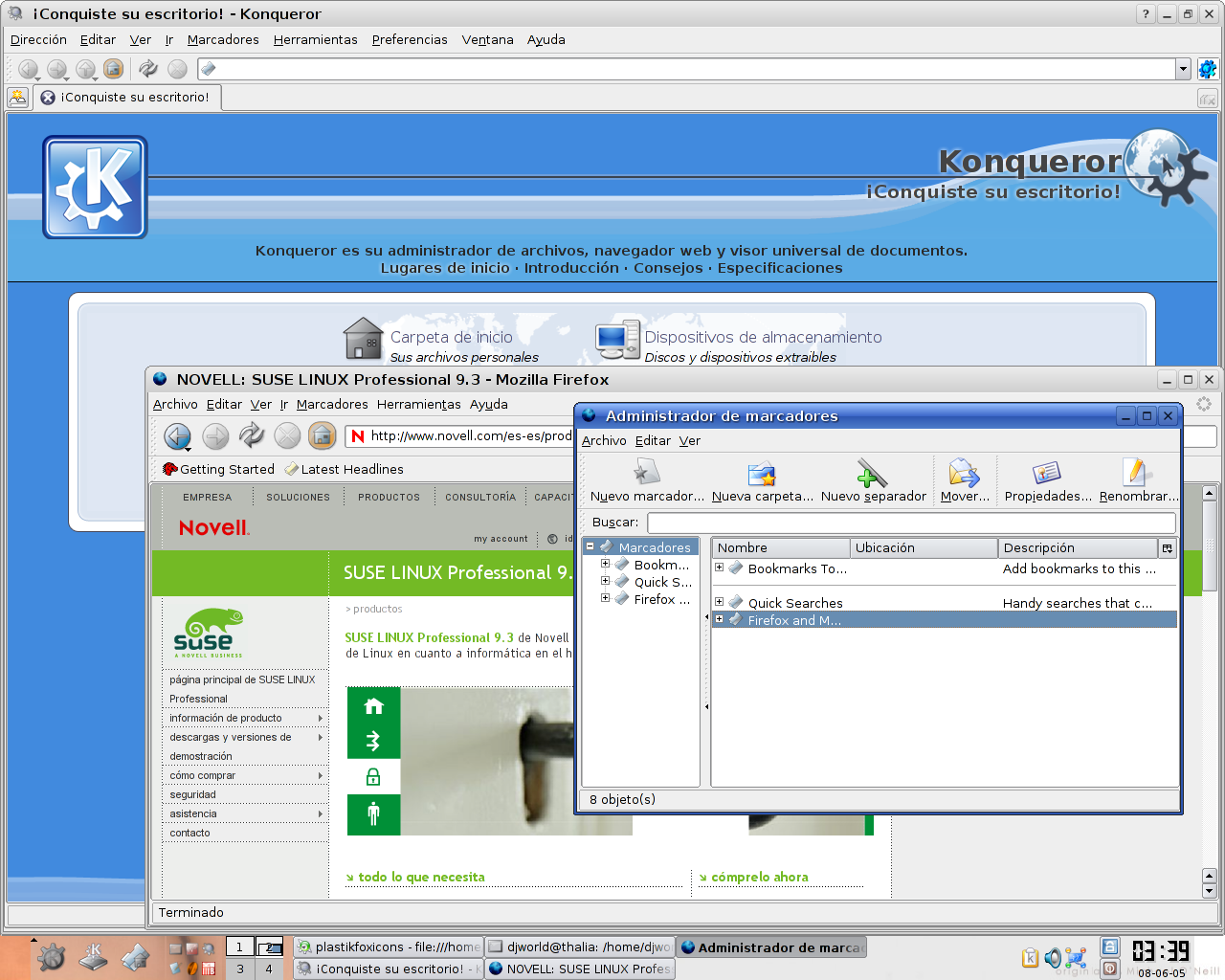Image resolution: width=1225 pixels, height=980 pixels.
Task: Click Firefox back arrow button
Action: point(177,436)
